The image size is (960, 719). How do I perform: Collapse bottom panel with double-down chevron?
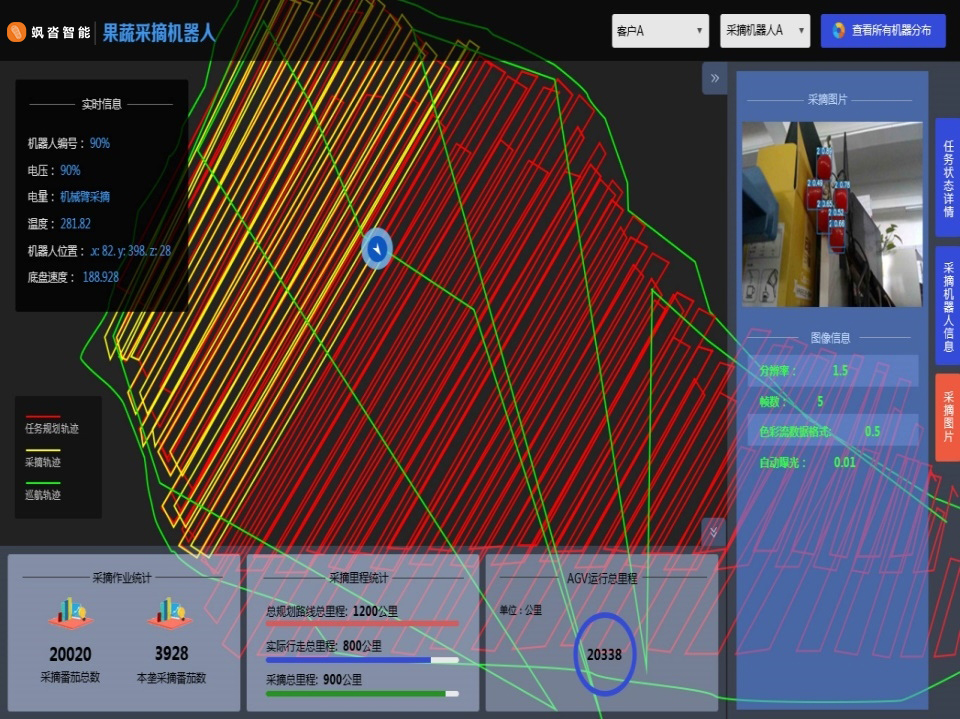pos(714,531)
